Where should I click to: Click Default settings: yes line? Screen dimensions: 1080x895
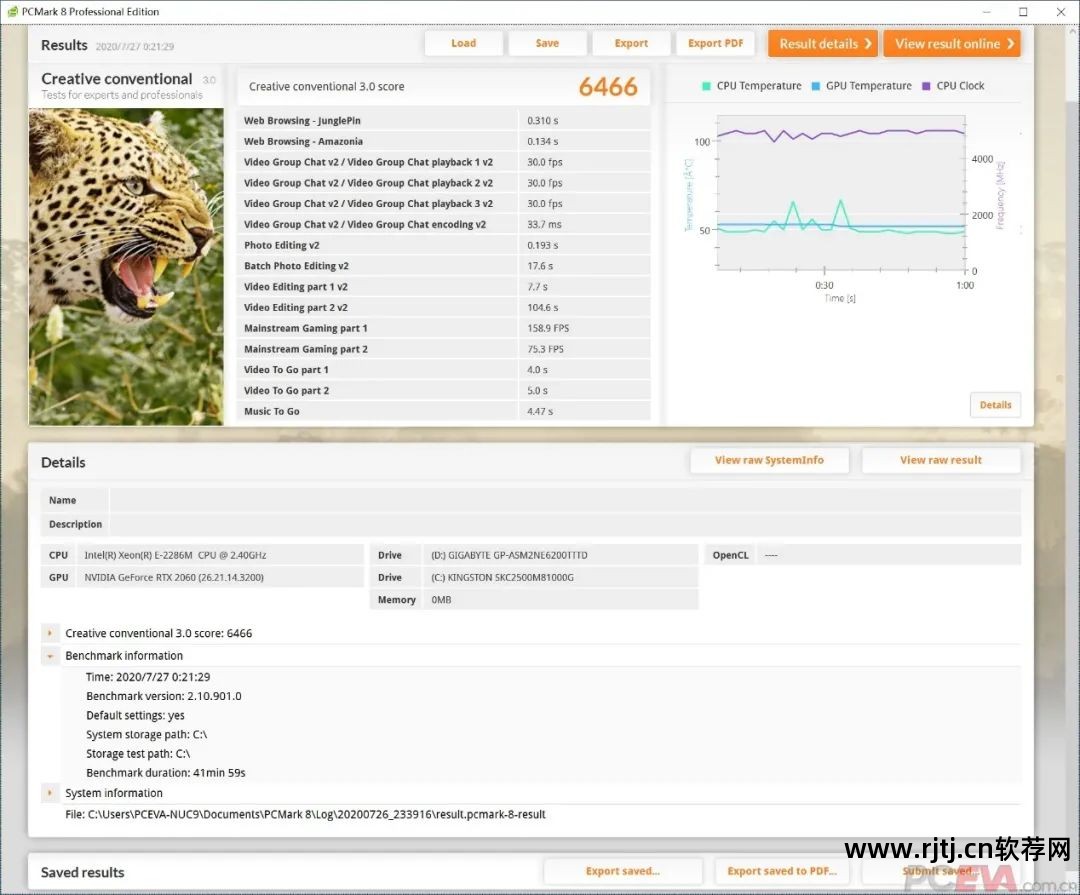[136, 715]
